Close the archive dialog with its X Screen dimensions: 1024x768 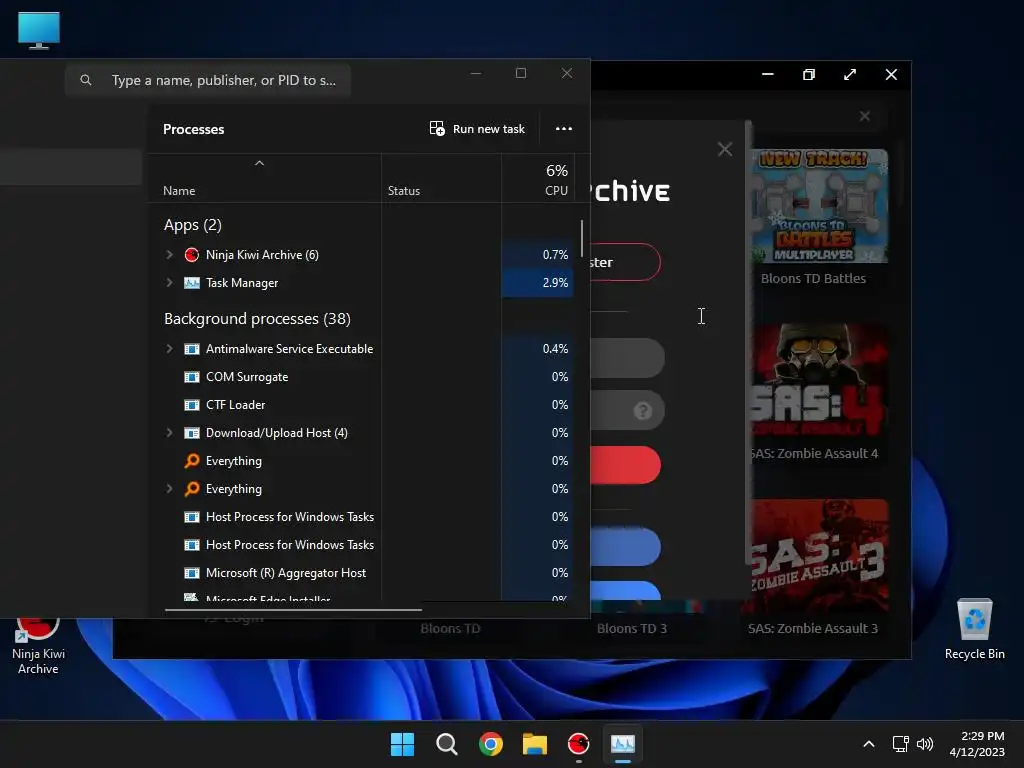tap(725, 149)
